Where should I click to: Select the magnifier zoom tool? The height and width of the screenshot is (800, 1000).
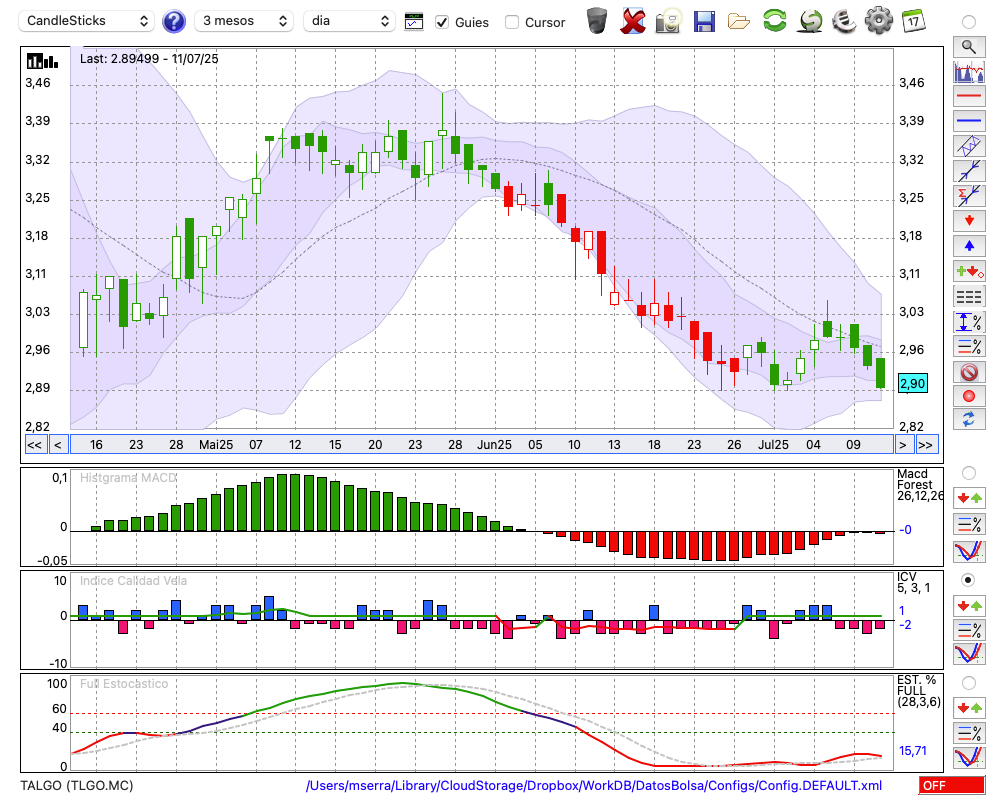(x=969, y=47)
